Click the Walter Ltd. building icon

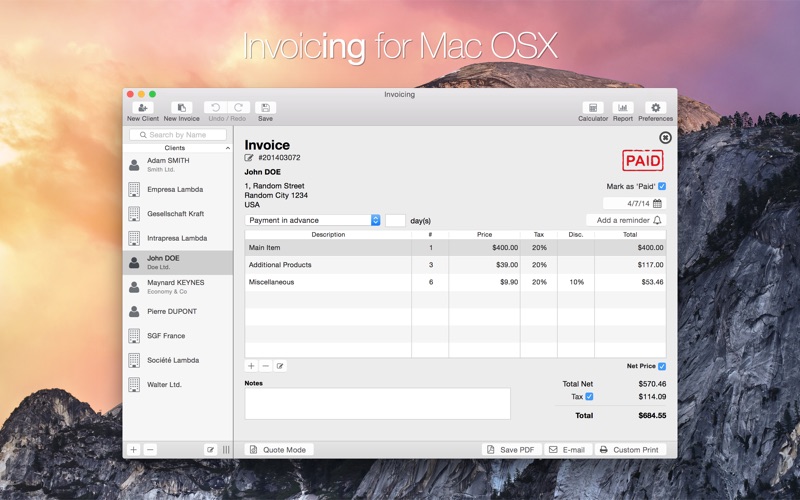[134, 385]
